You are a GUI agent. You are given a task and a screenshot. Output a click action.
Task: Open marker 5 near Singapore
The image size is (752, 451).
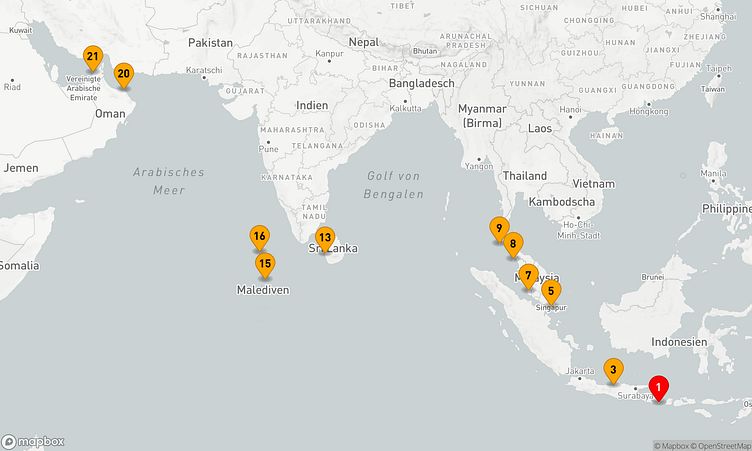550,291
